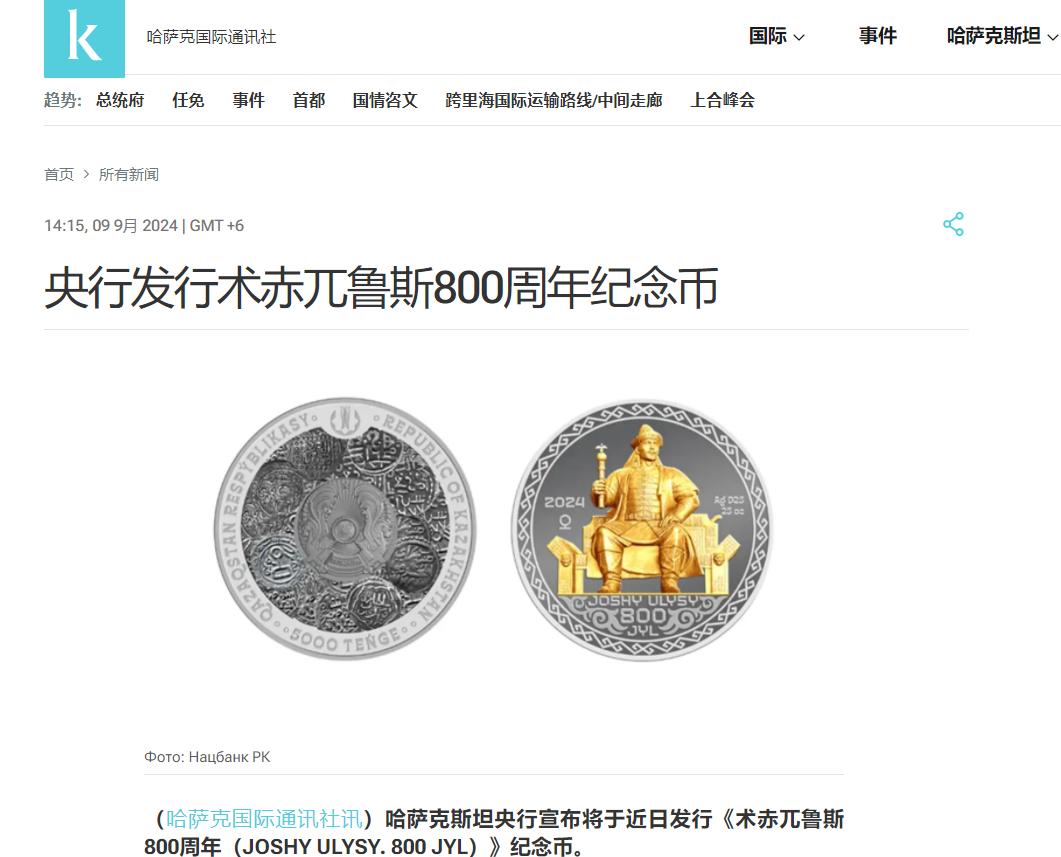Open 国情咨文 trending topic
This screenshot has width=1061, height=857.
pos(385,100)
